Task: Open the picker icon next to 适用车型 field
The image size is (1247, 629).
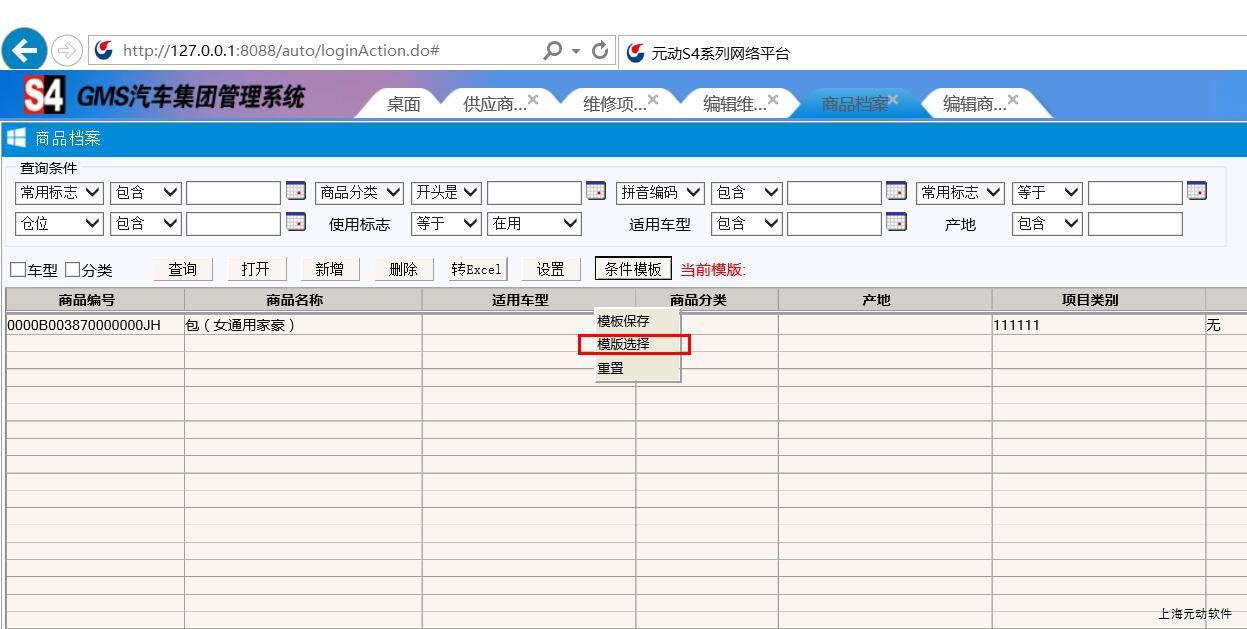Action: (x=896, y=222)
